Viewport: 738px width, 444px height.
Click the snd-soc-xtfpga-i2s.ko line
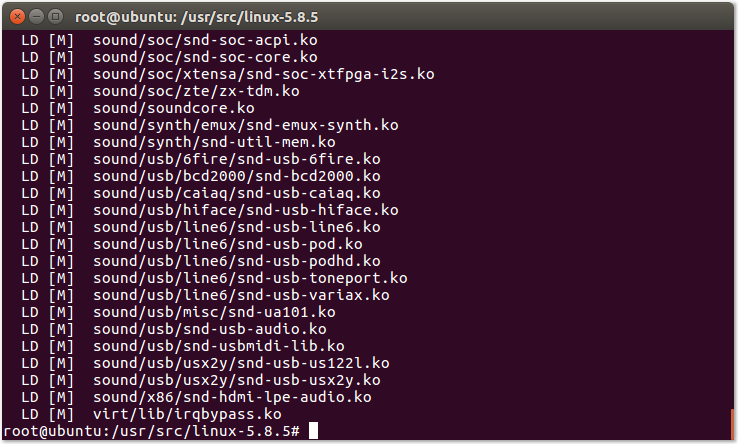(x=263, y=74)
